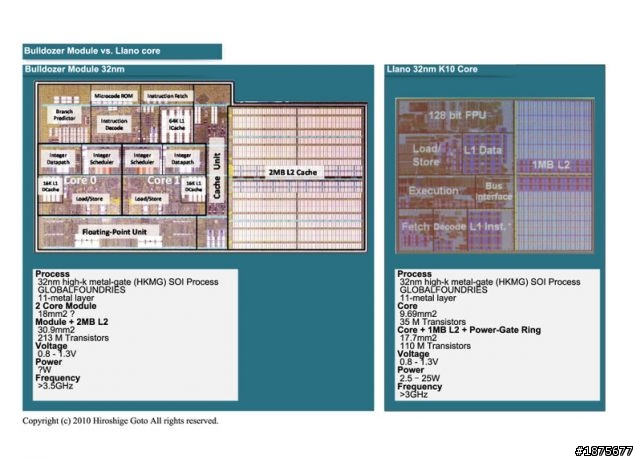Click the "2MB L2 Cache" label
The width and height of the screenshot is (640, 459).
pos(293,173)
